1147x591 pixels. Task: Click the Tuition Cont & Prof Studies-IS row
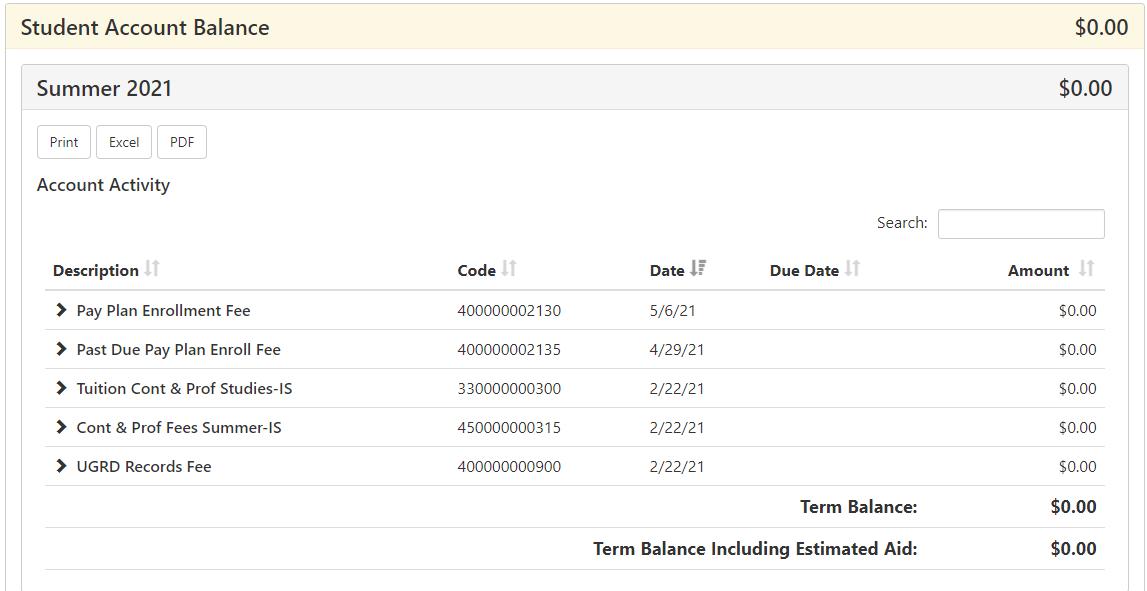pyautogui.click(x=574, y=388)
